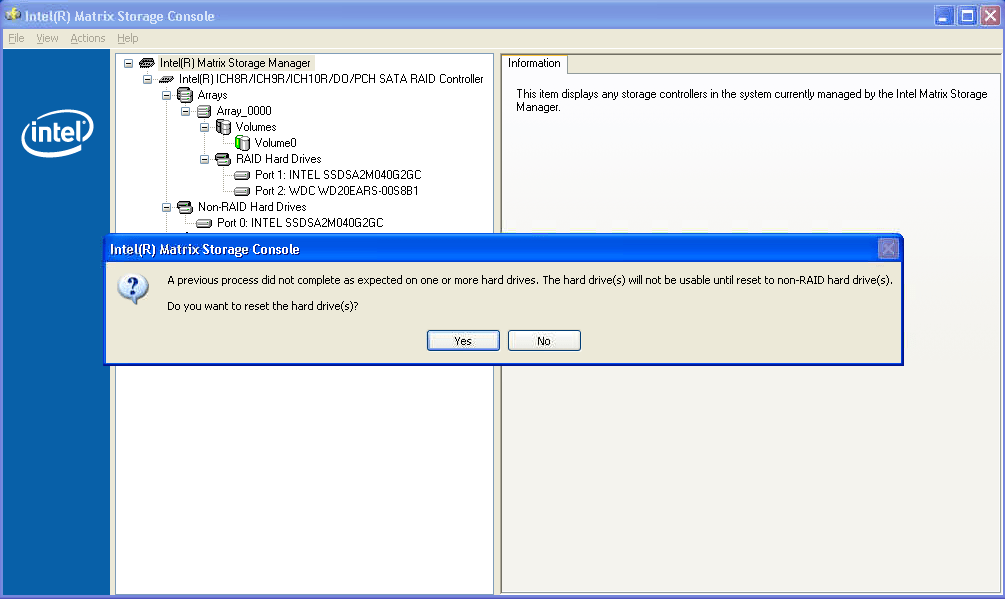The width and height of the screenshot is (1005, 599).
Task: Click the Port 0 drive icon
Action: click(x=204, y=223)
